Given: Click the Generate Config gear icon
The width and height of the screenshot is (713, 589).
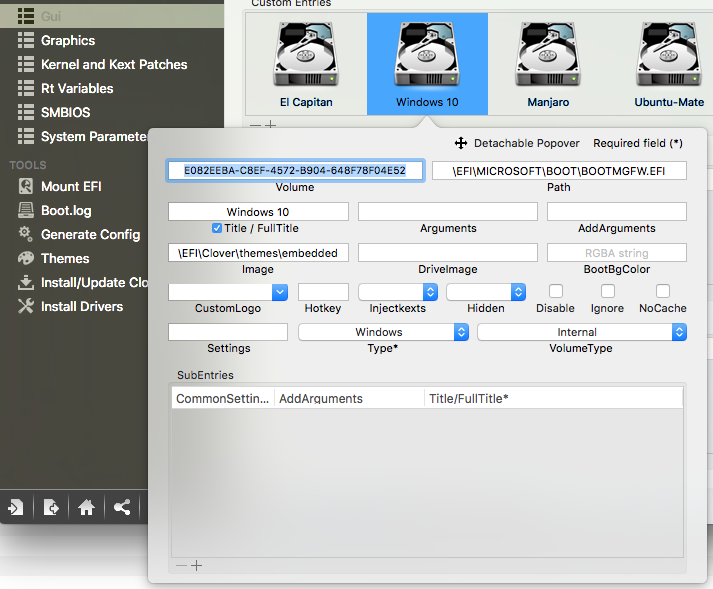Looking at the screenshot, I should pos(25,234).
